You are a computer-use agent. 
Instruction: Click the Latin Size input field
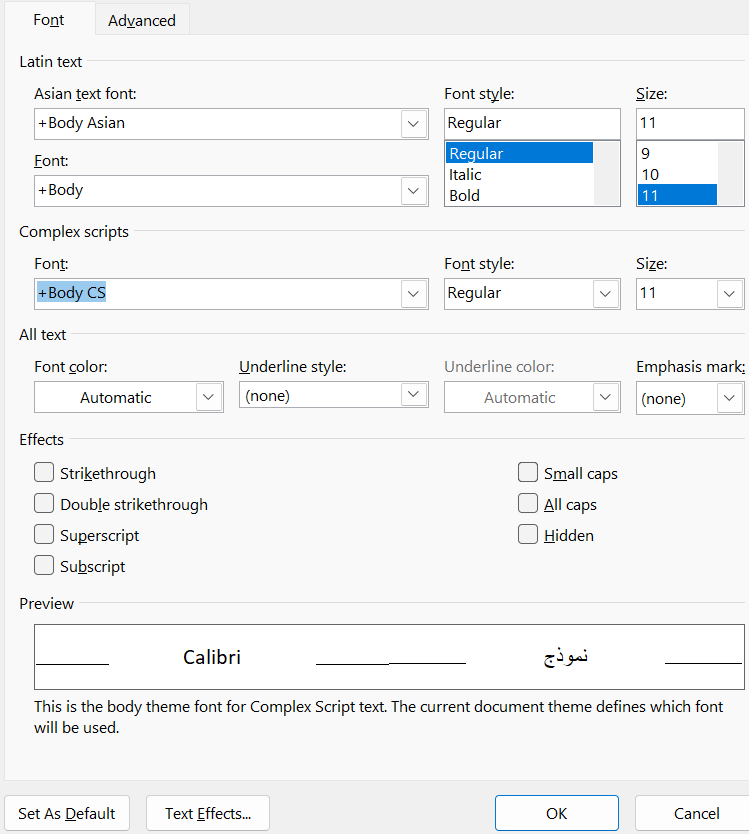pos(690,123)
